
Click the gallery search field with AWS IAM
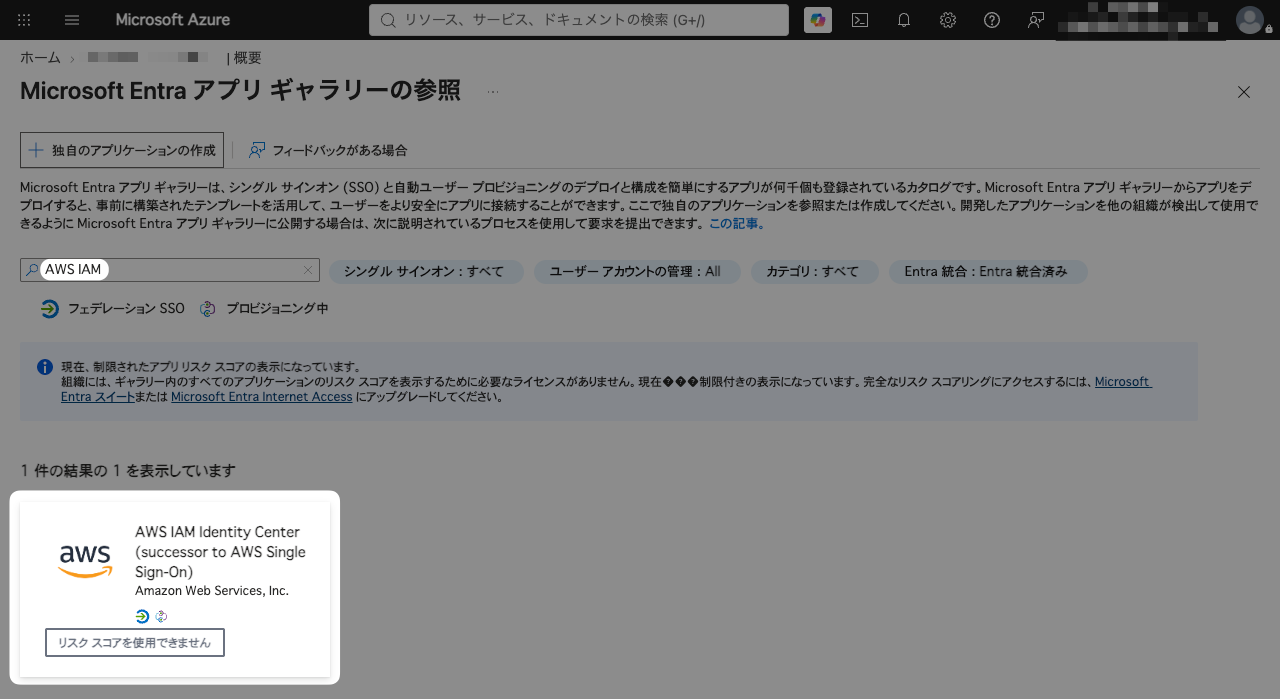click(x=170, y=270)
